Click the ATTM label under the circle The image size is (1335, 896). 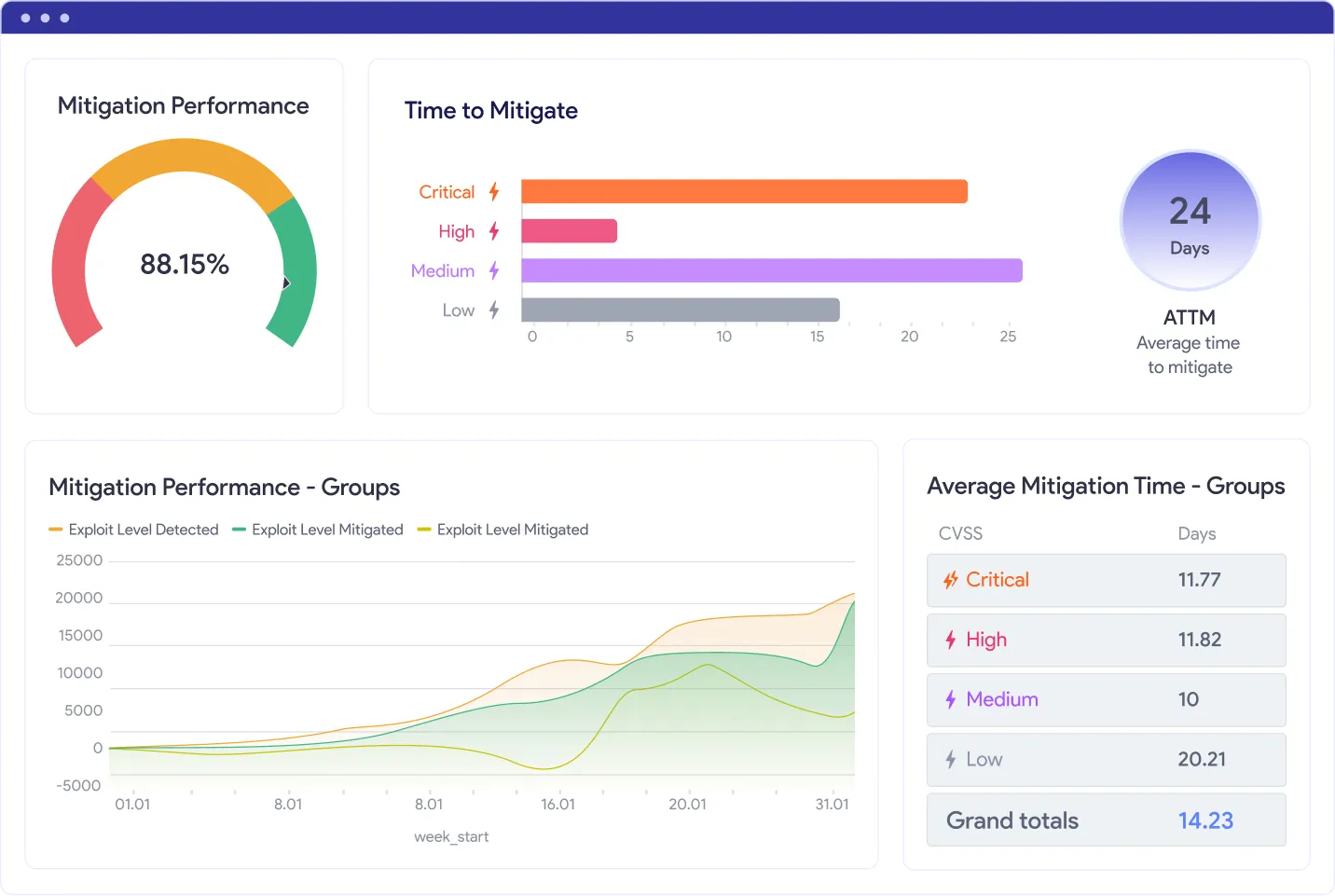[1190, 317]
